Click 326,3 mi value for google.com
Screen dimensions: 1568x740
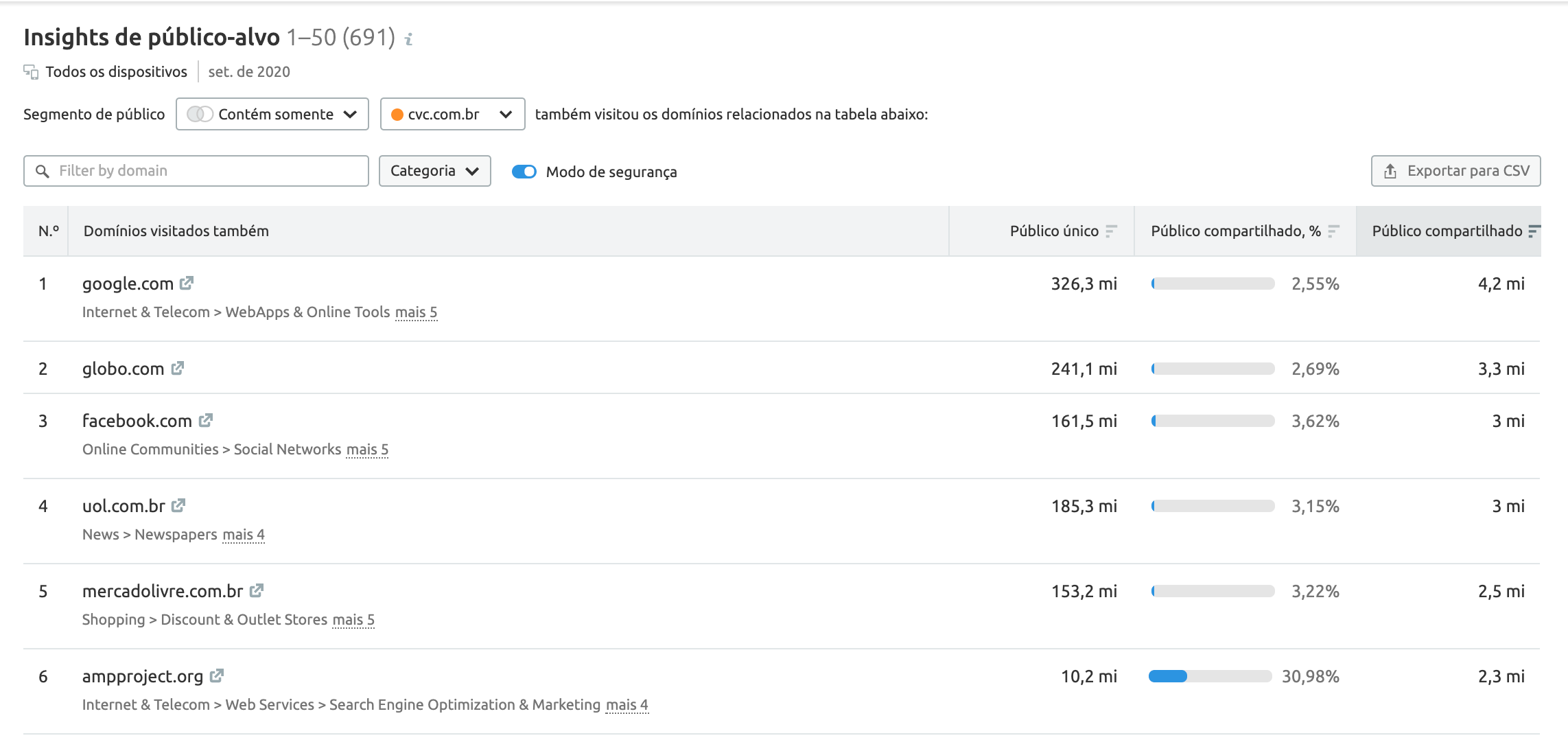tap(1084, 284)
